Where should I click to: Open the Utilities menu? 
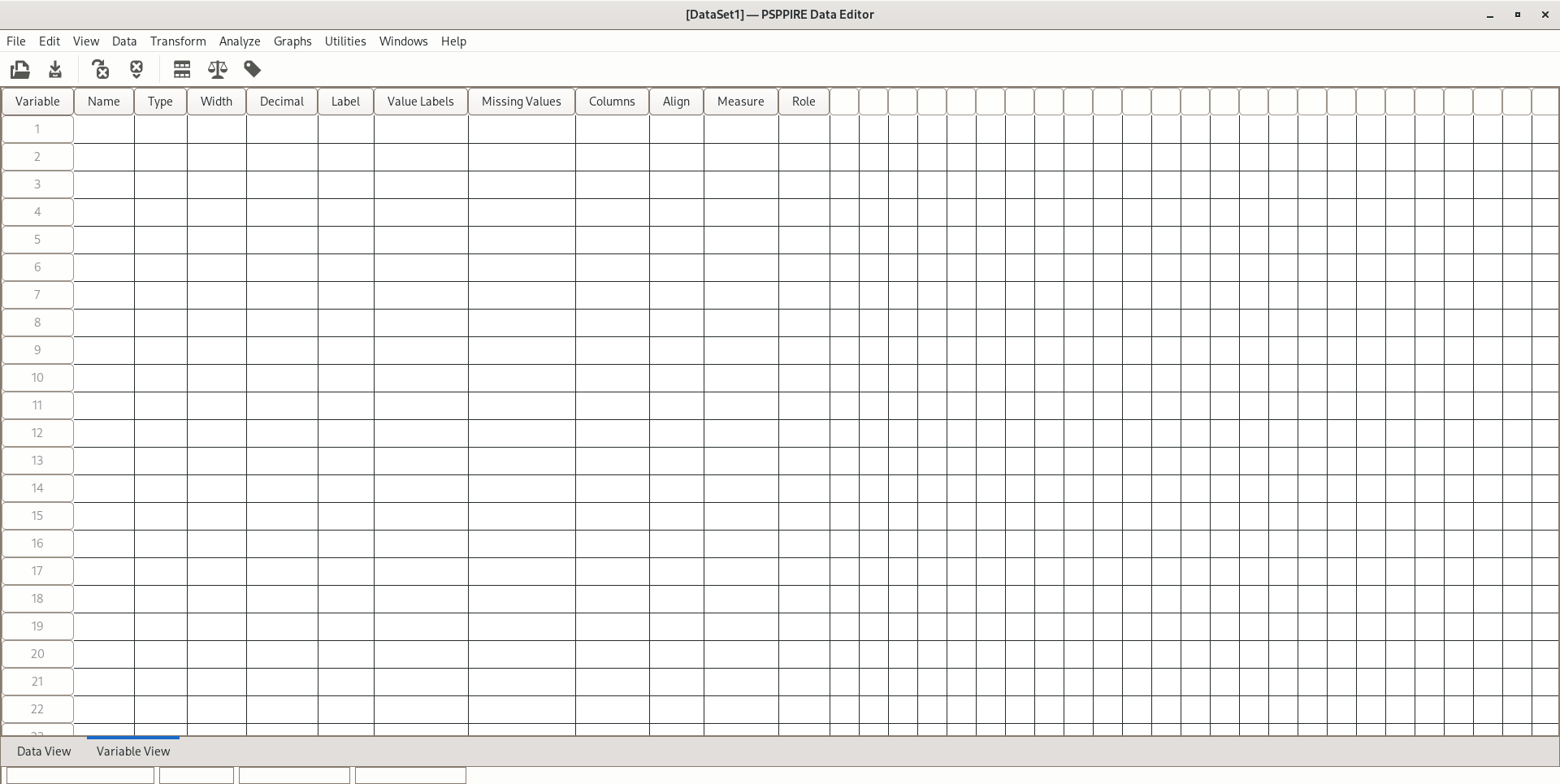click(x=345, y=41)
